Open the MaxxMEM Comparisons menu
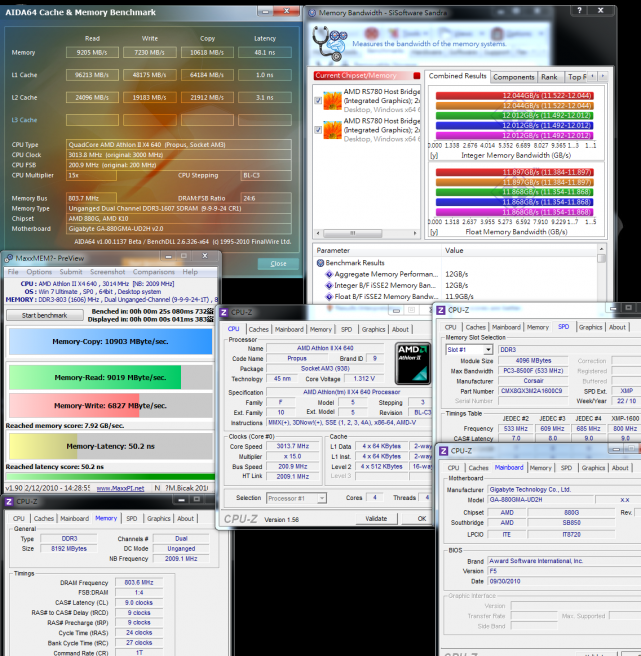This screenshot has height=656, width=641. coord(154,272)
